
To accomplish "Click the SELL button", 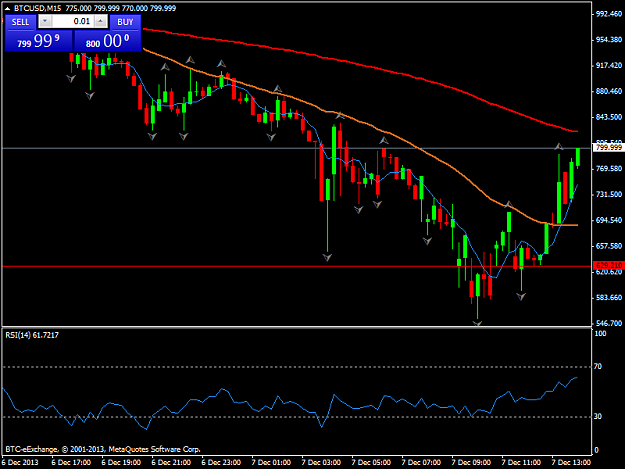I will click(x=20, y=22).
